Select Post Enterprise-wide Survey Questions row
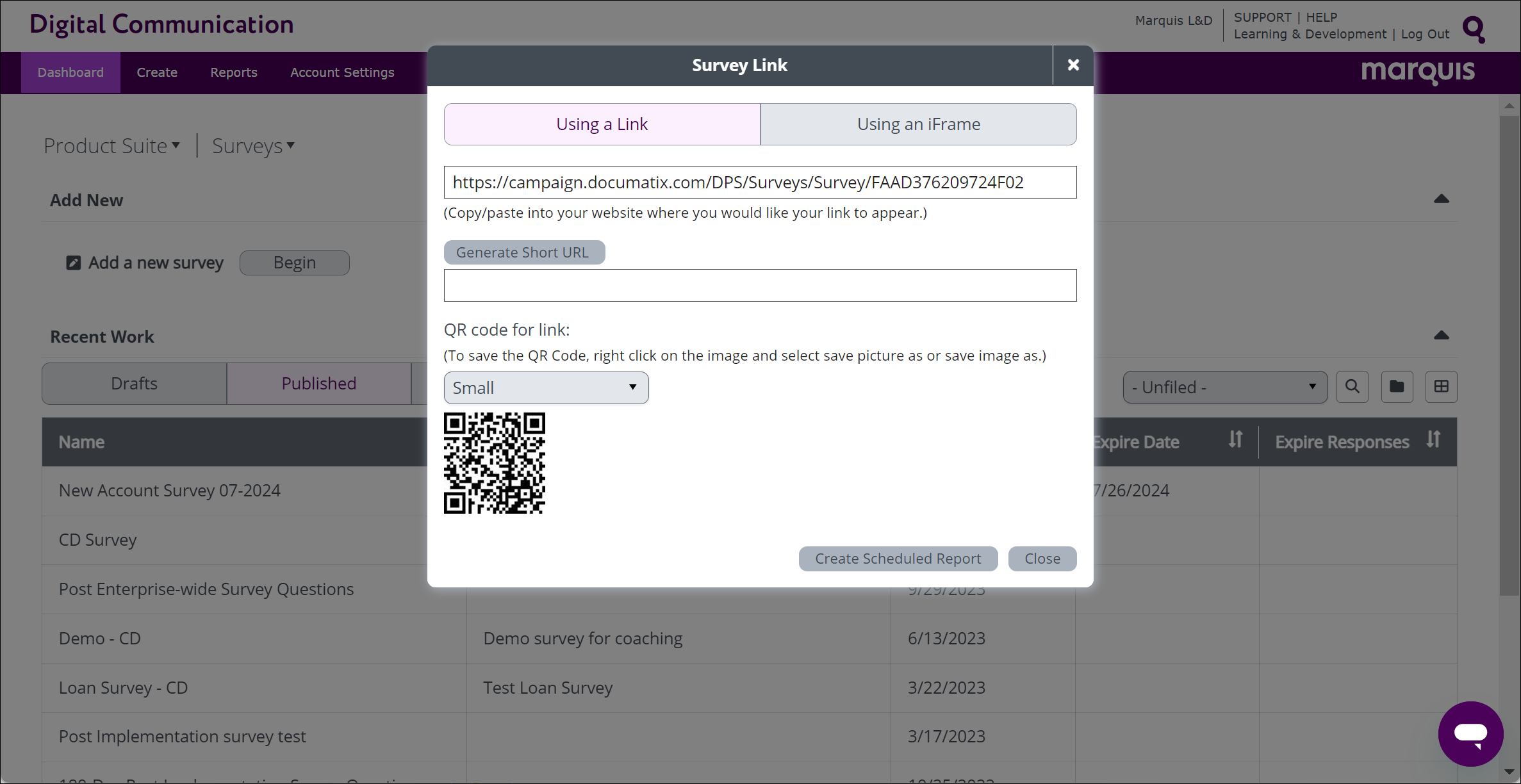The width and height of the screenshot is (1521, 784). point(206,589)
